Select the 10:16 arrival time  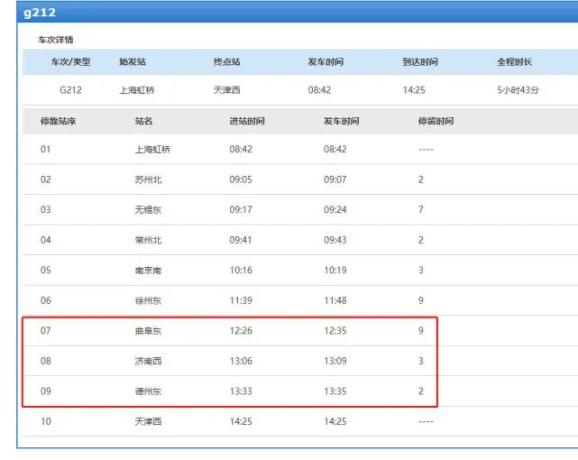[241, 270]
